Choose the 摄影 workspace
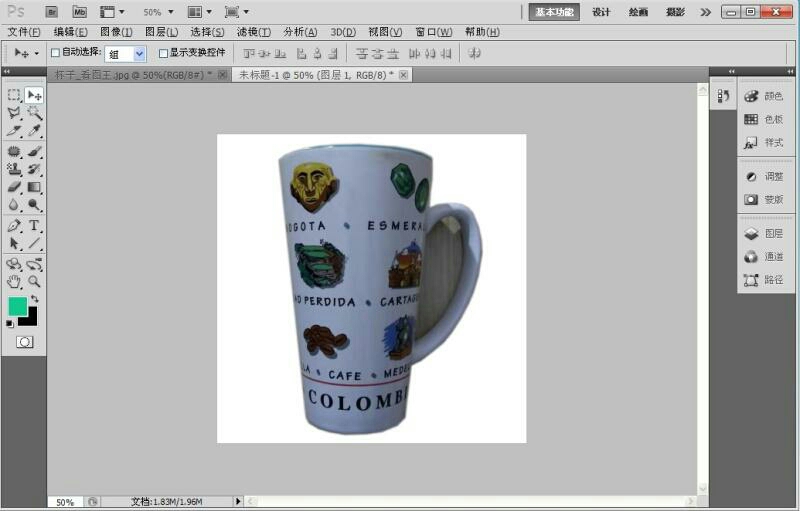Viewport: 800px width, 511px height. pos(675,12)
